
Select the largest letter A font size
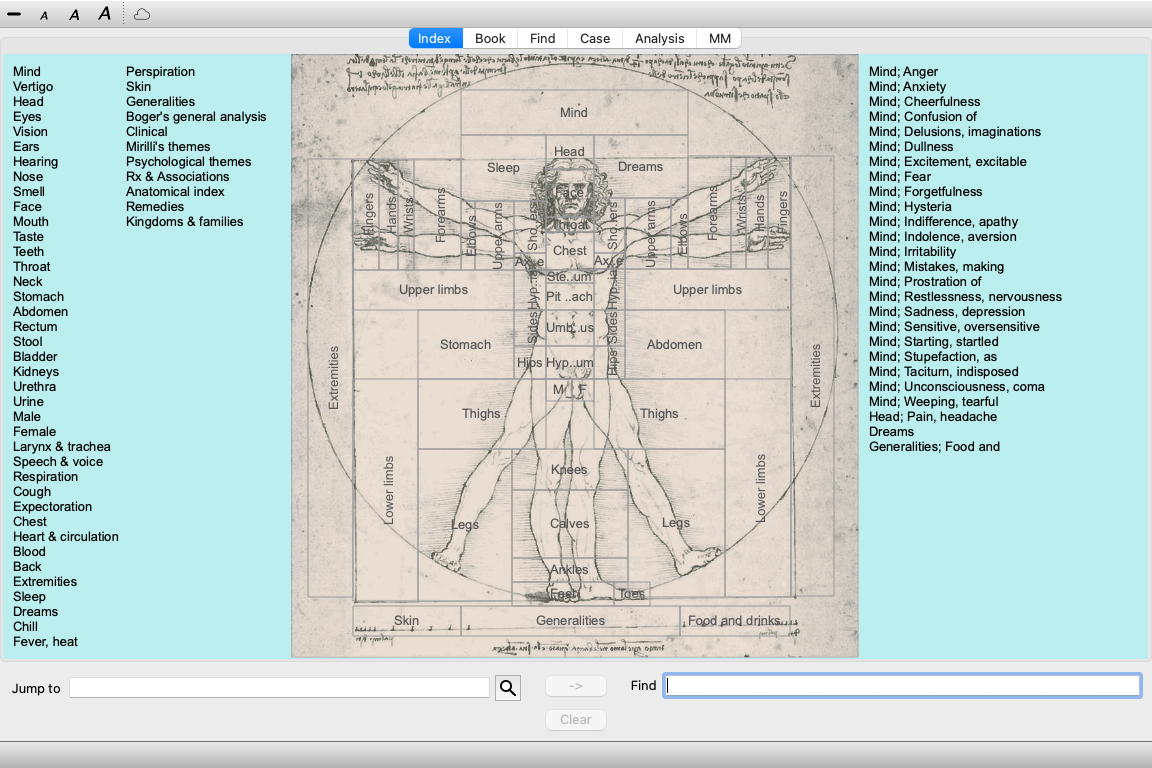[104, 13]
